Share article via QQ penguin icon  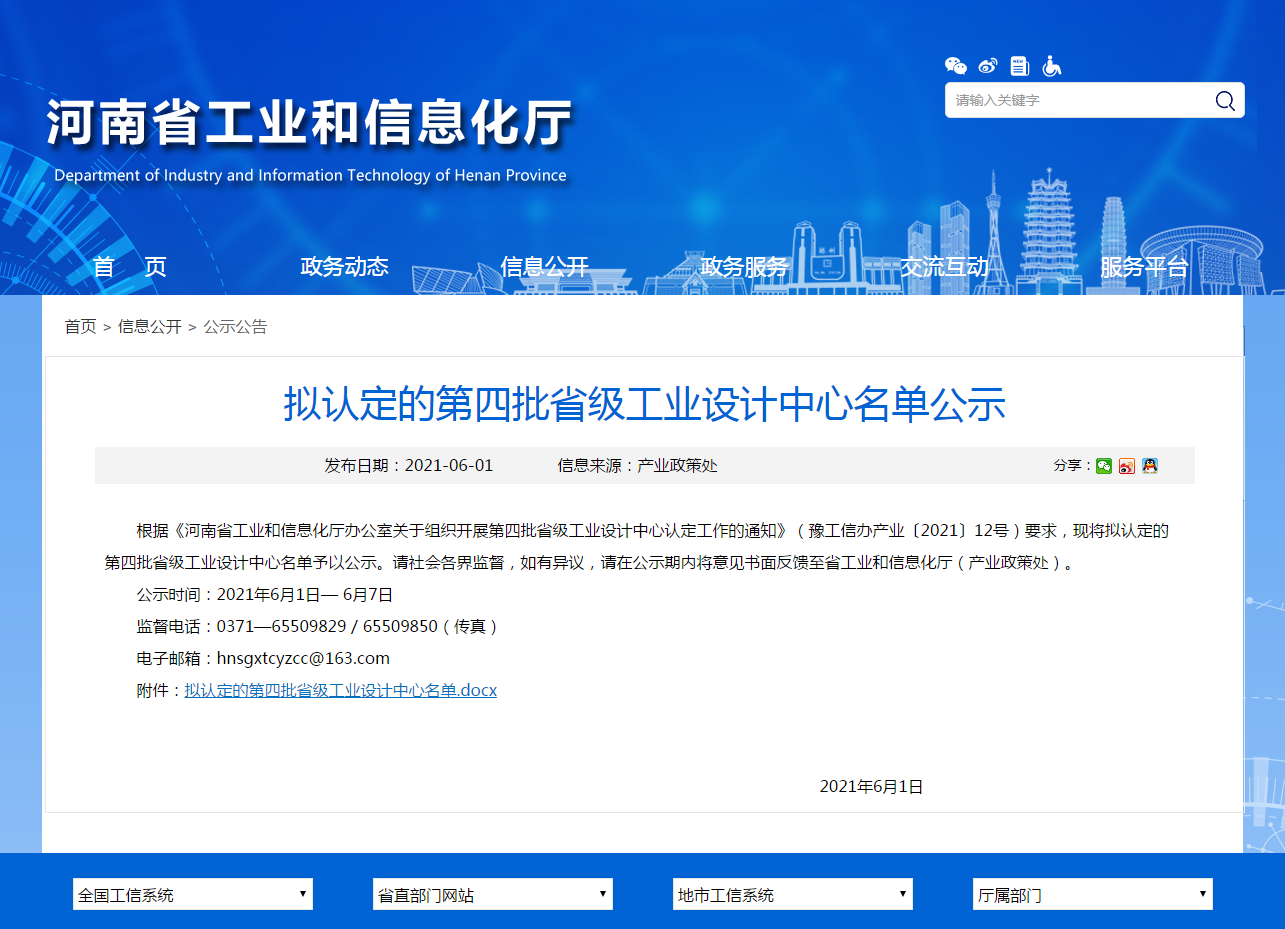point(1150,466)
